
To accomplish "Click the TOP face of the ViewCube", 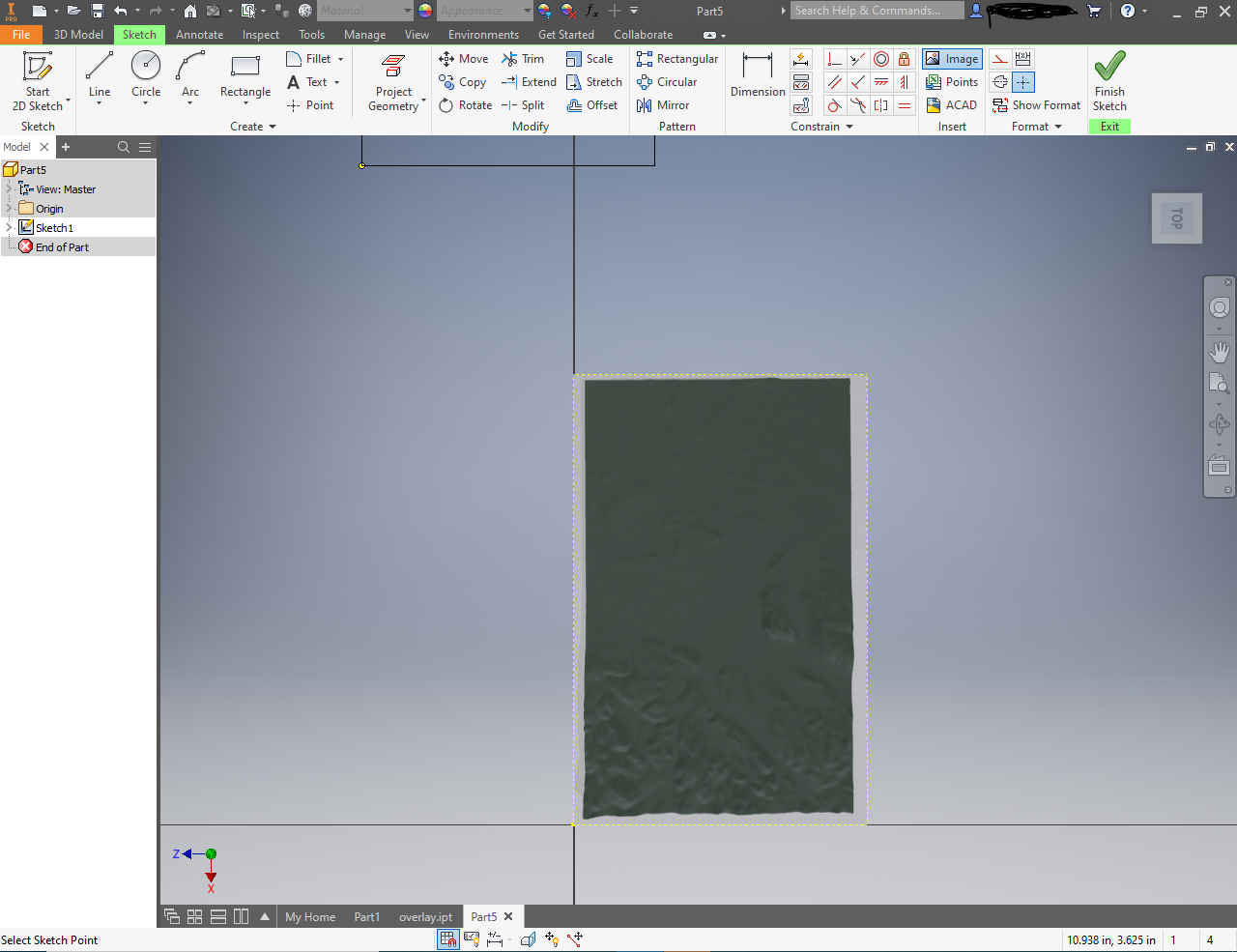I will point(1177,218).
